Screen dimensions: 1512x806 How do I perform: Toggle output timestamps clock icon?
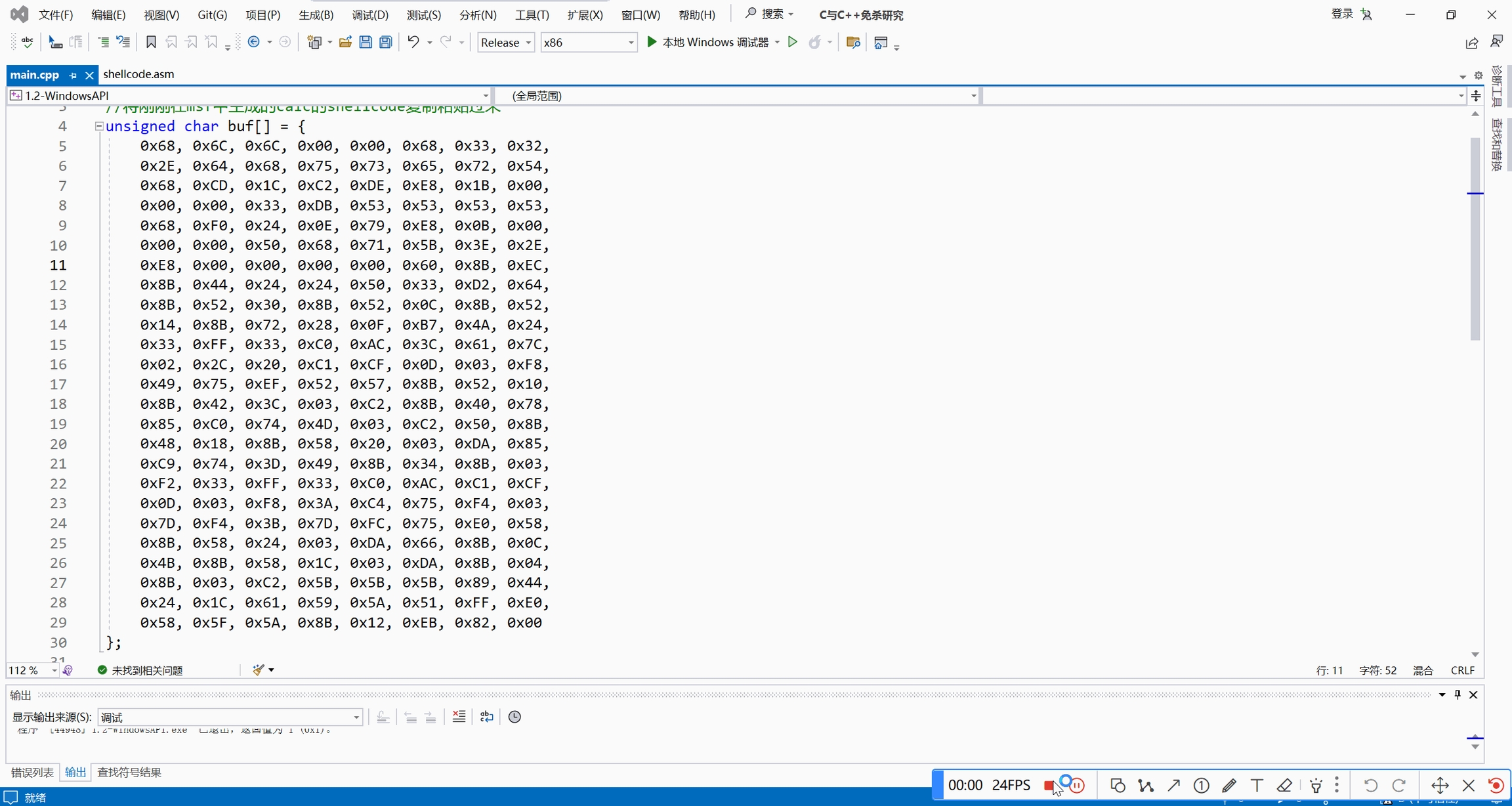coord(514,717)
